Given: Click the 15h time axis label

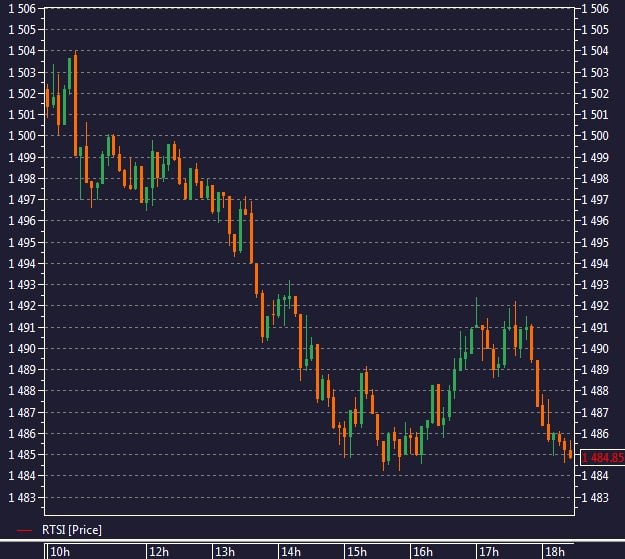Looking at the screenshot, I should pos(357,552).
